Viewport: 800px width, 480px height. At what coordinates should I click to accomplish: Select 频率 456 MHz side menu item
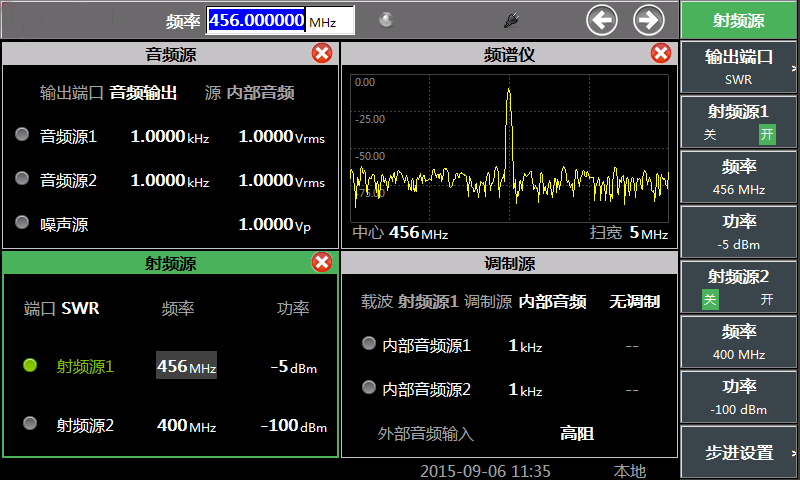[740, 177]
